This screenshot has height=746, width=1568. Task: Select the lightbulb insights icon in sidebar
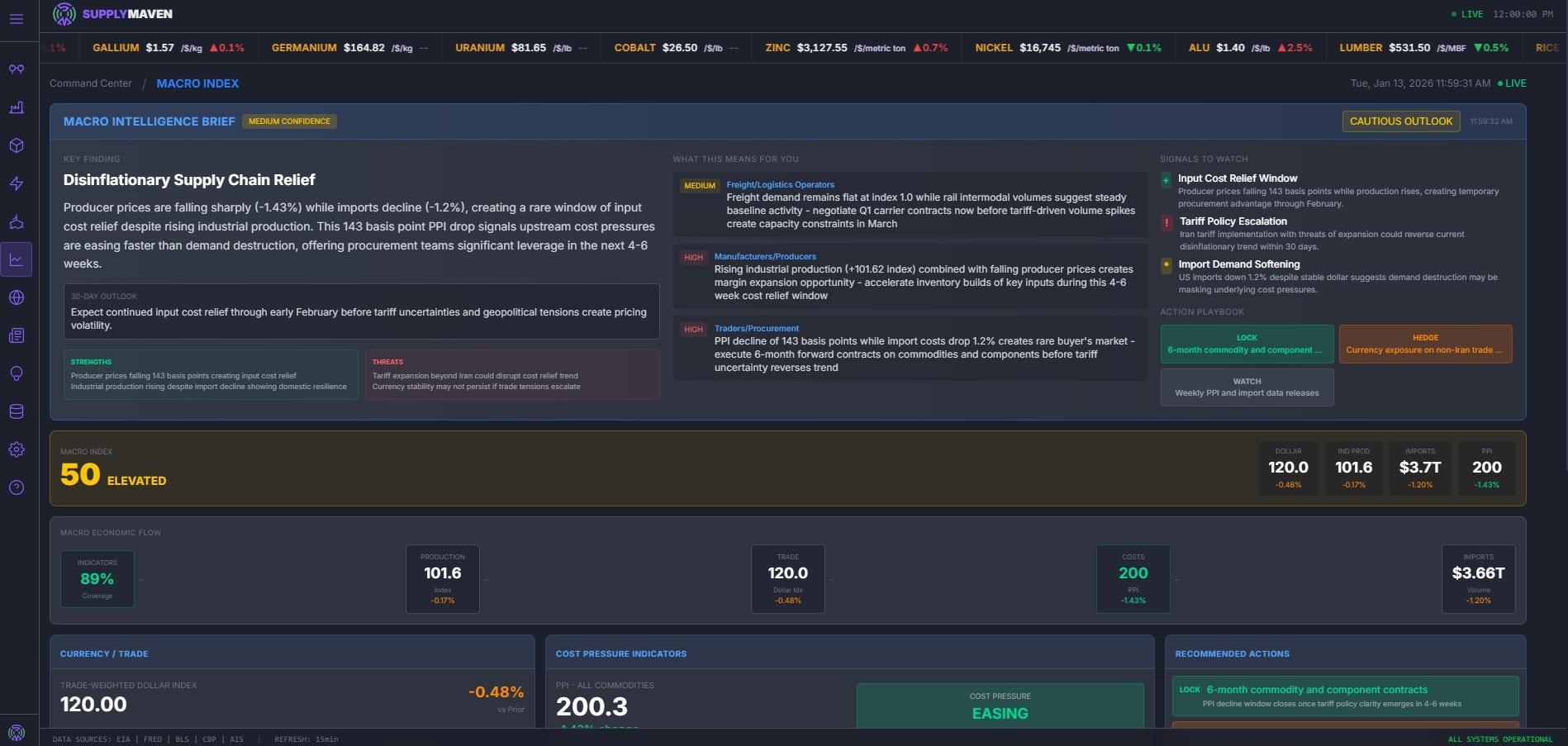pos(17,373)
